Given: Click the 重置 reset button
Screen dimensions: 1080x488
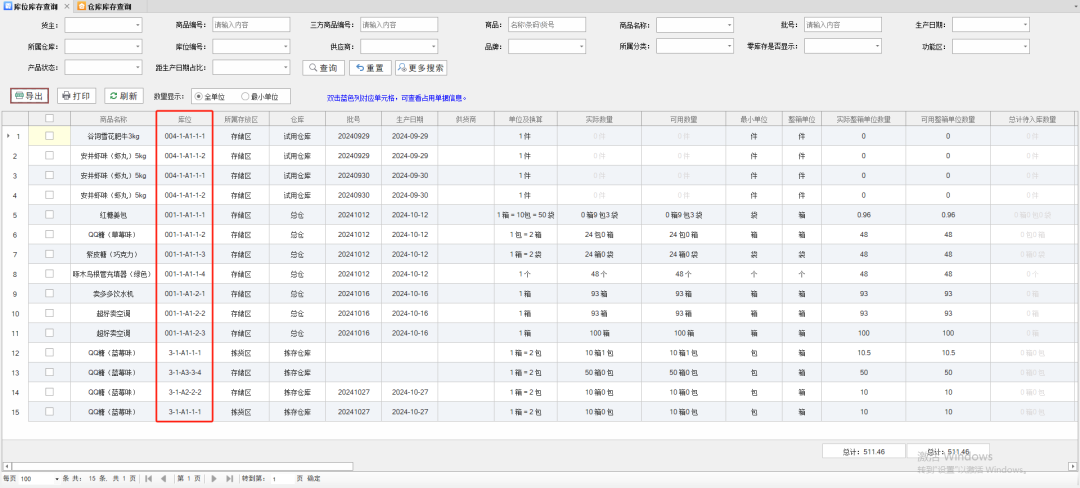Looking at the screenshot, I should [x=370, y=68].
